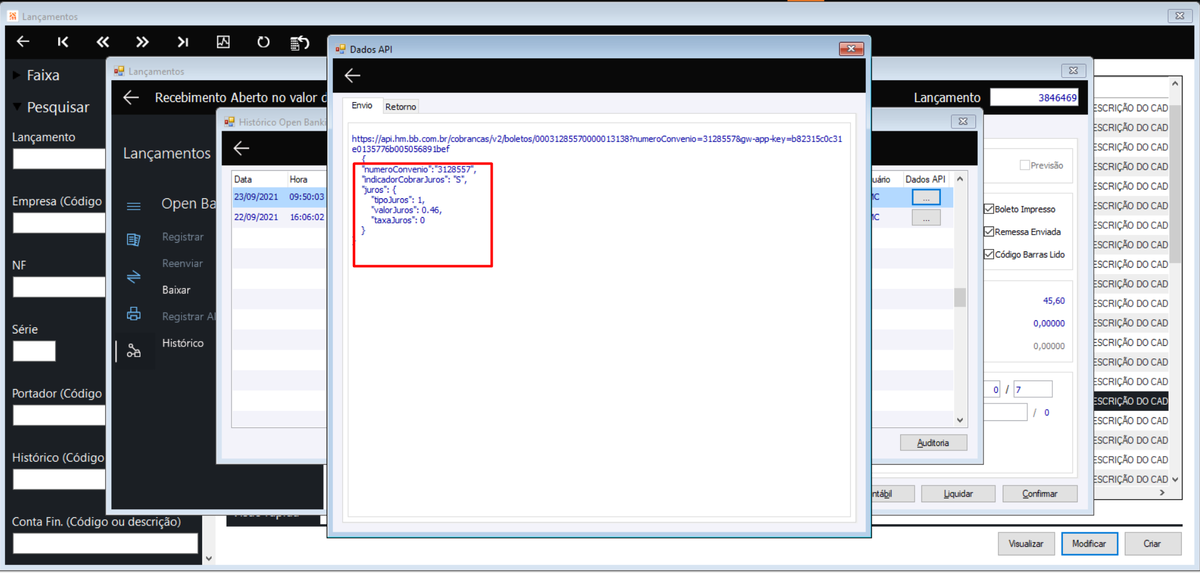This screenshot has width=1200, height=573.
Task: Click the Auditoria button
Action: pyautogui.click(x=934, y=442)
